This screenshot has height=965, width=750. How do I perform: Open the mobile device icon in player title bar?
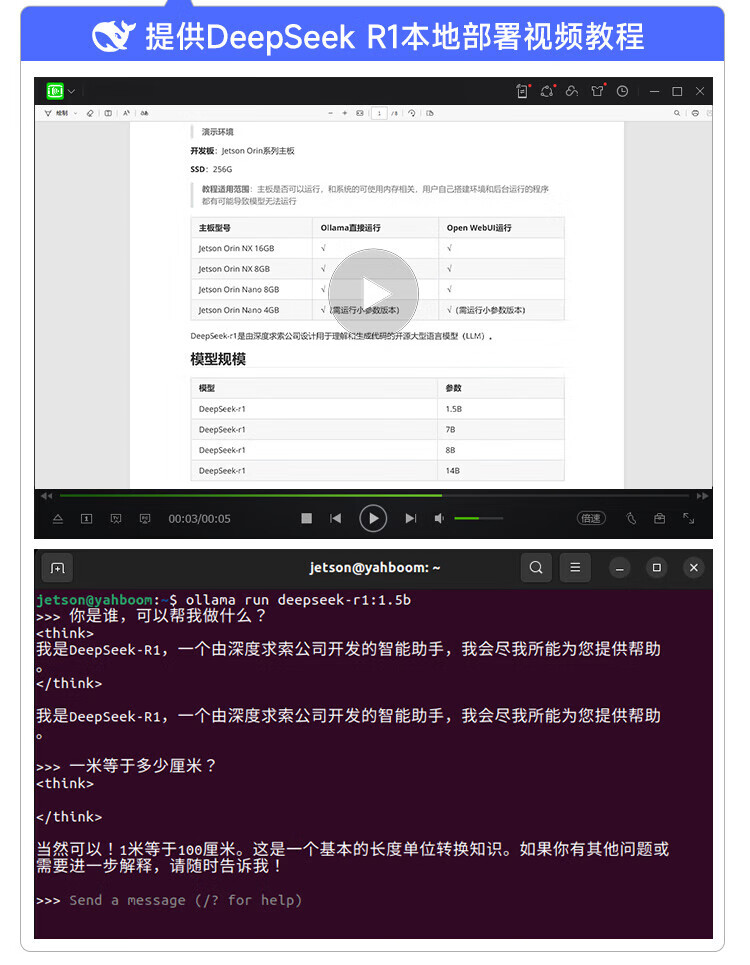(522, 91)
